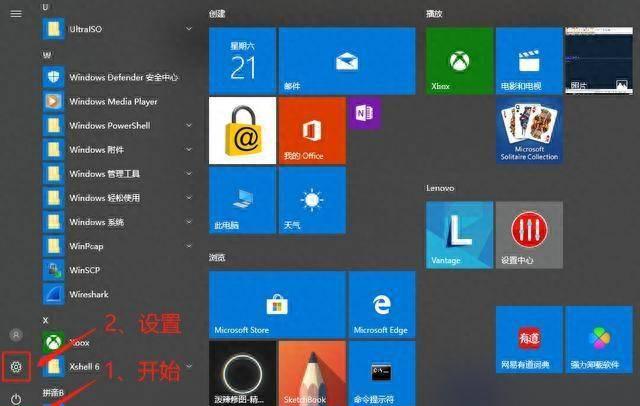Click the 播放 group title
The height and width of the screenshot is (406, 640).
[434, 13]
